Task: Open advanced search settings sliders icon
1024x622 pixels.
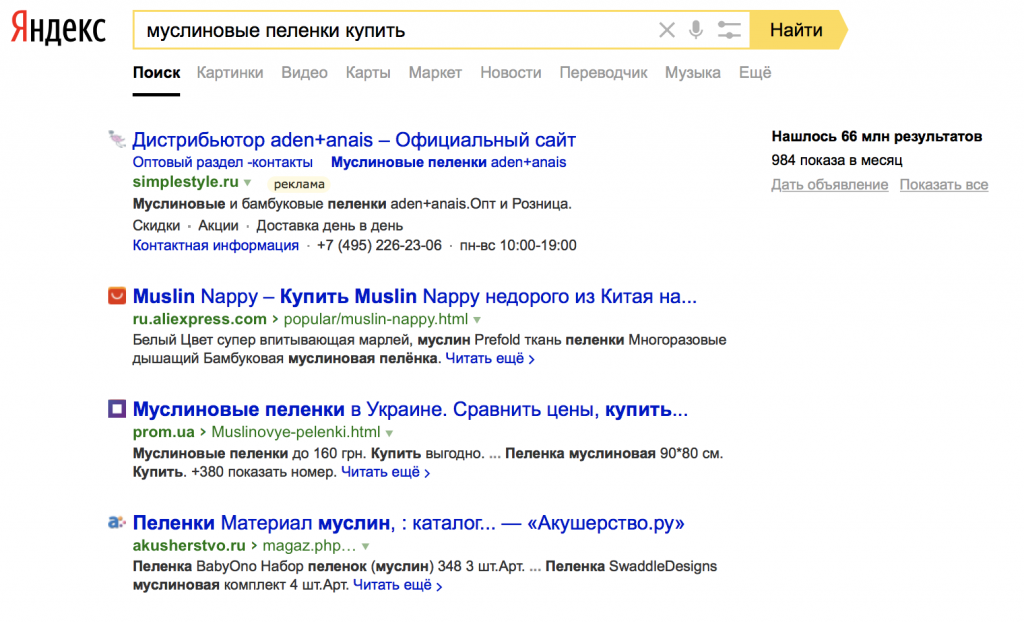Action: (x=729, y=30)
